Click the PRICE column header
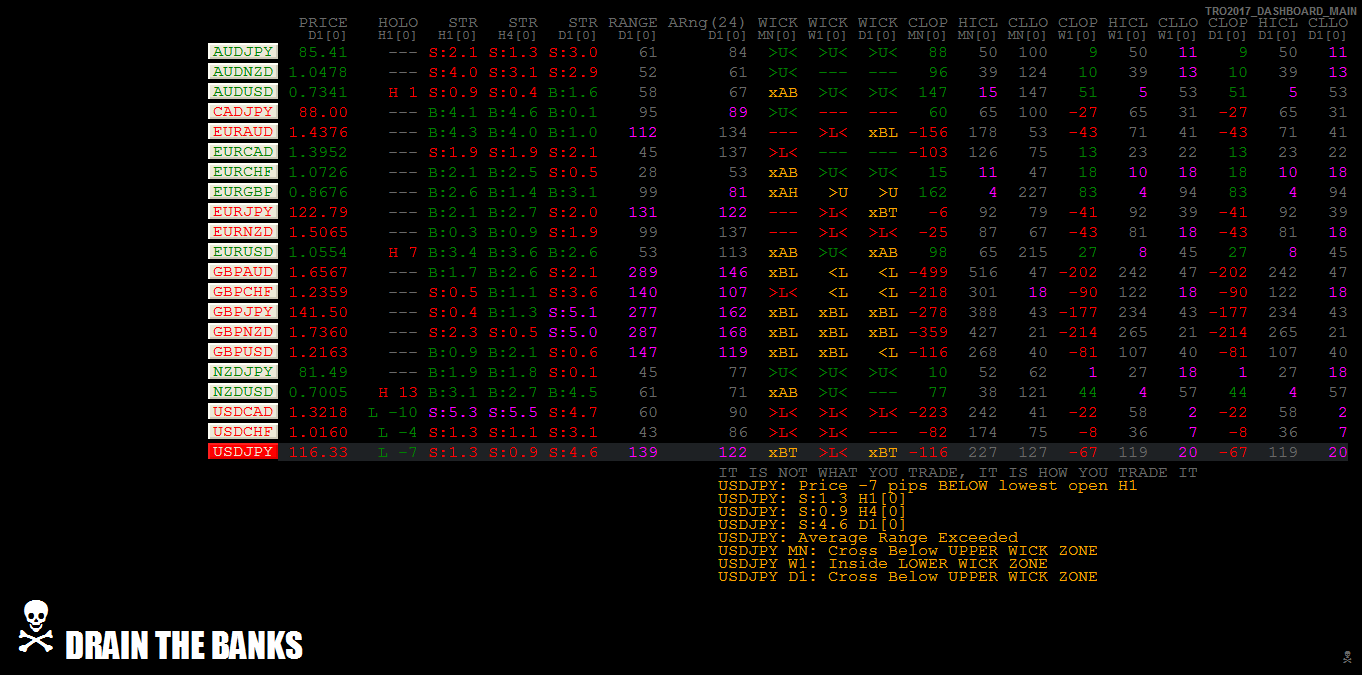Screen dimensions: 1362x675 323,22
